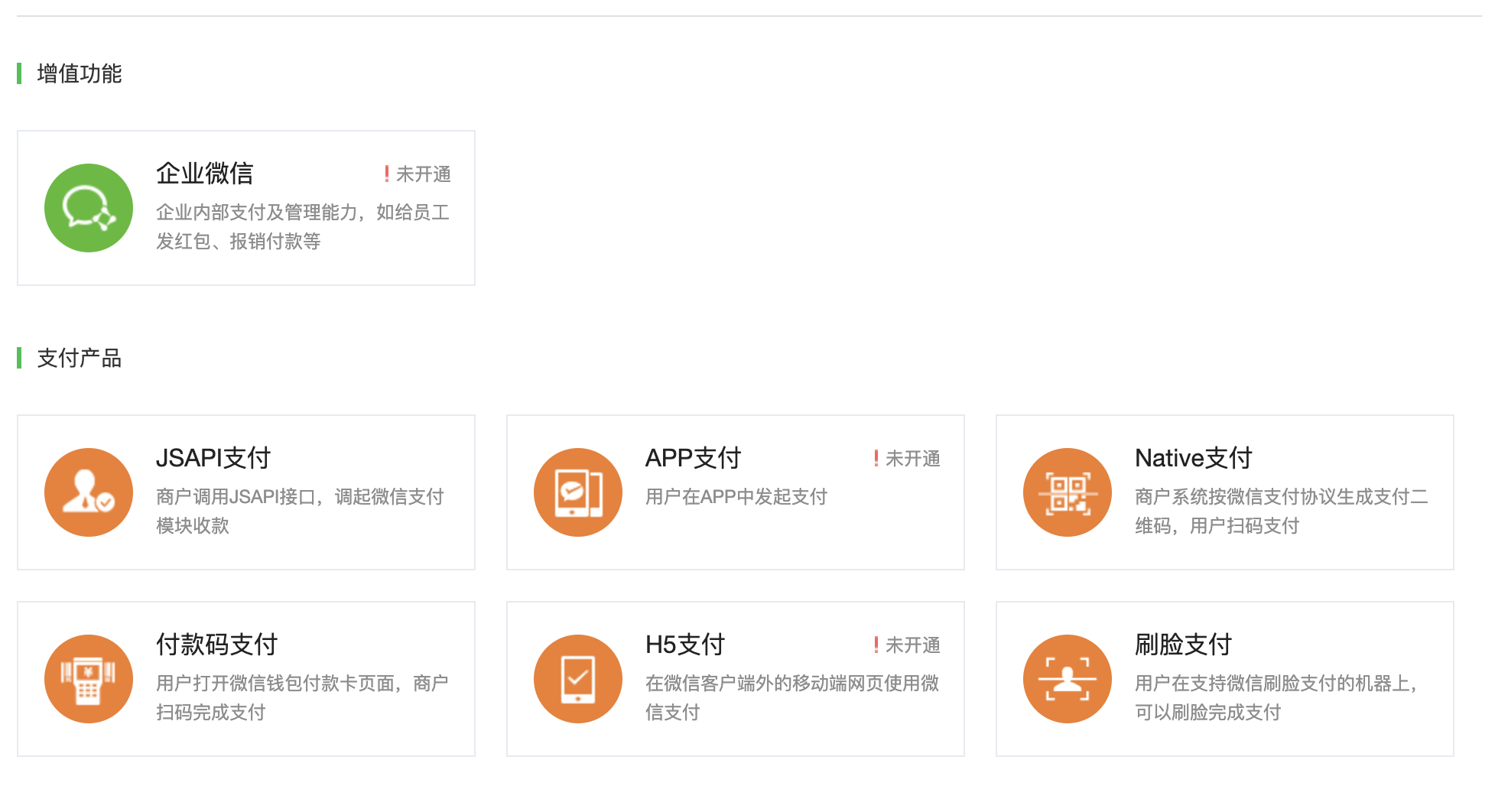Open the 企业微信 title
The image size is (1508, 812).
click(205, 174)
